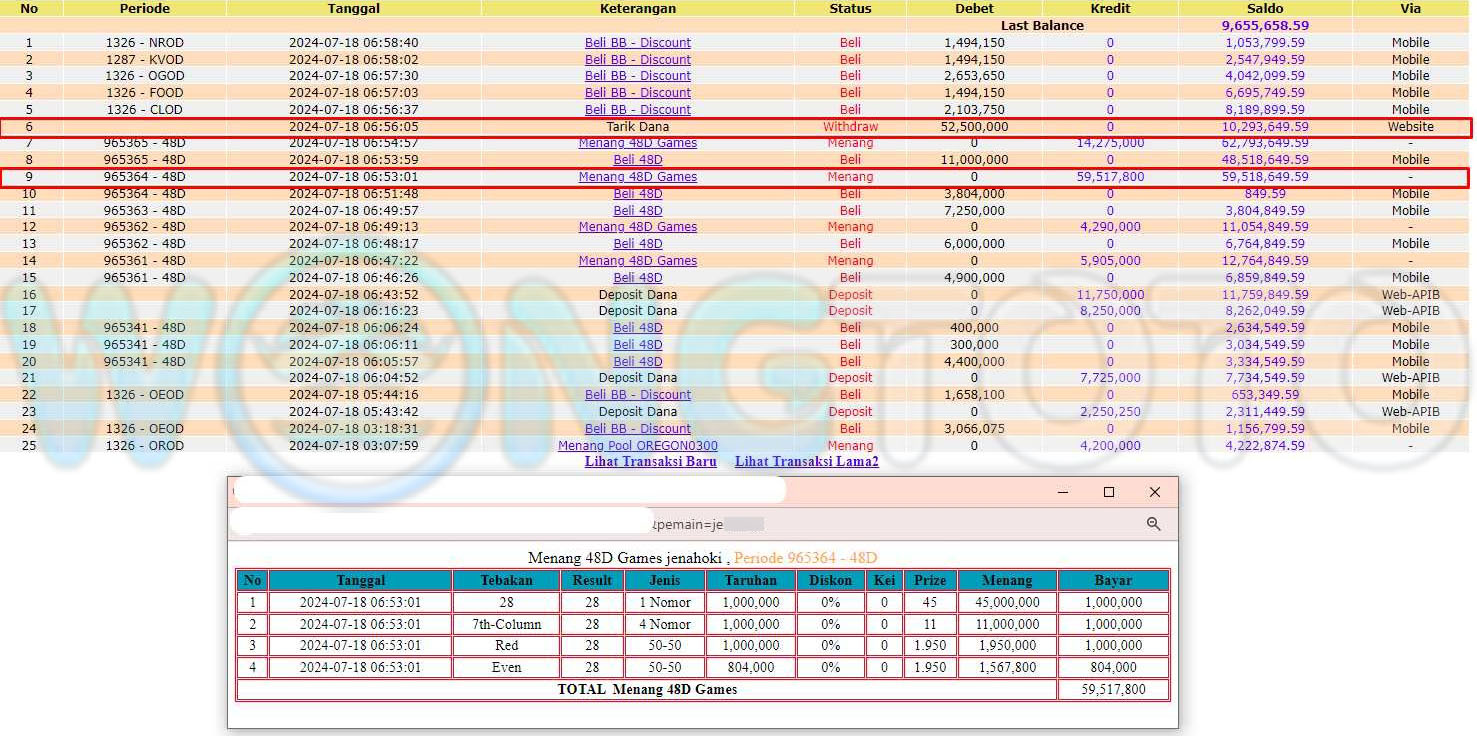Open Menang Pool OREGON0300 link

tap(637, 446)
